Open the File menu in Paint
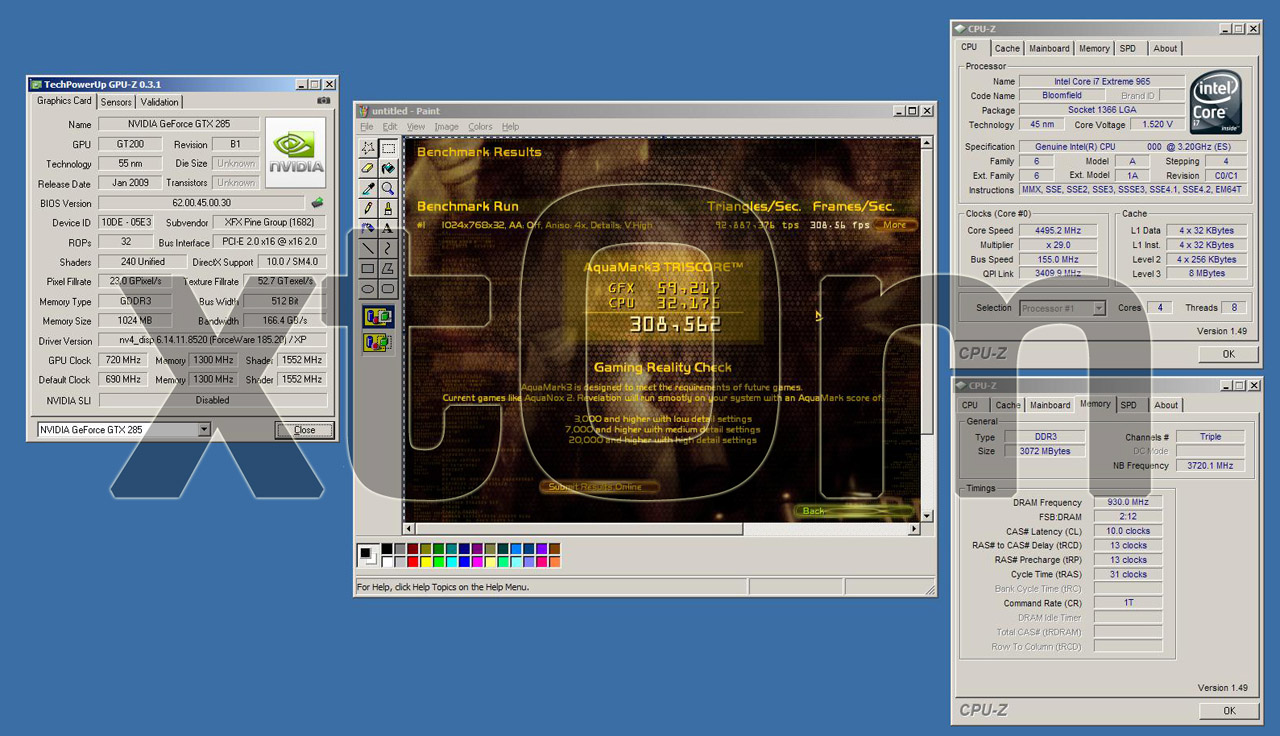 point(366,127)
